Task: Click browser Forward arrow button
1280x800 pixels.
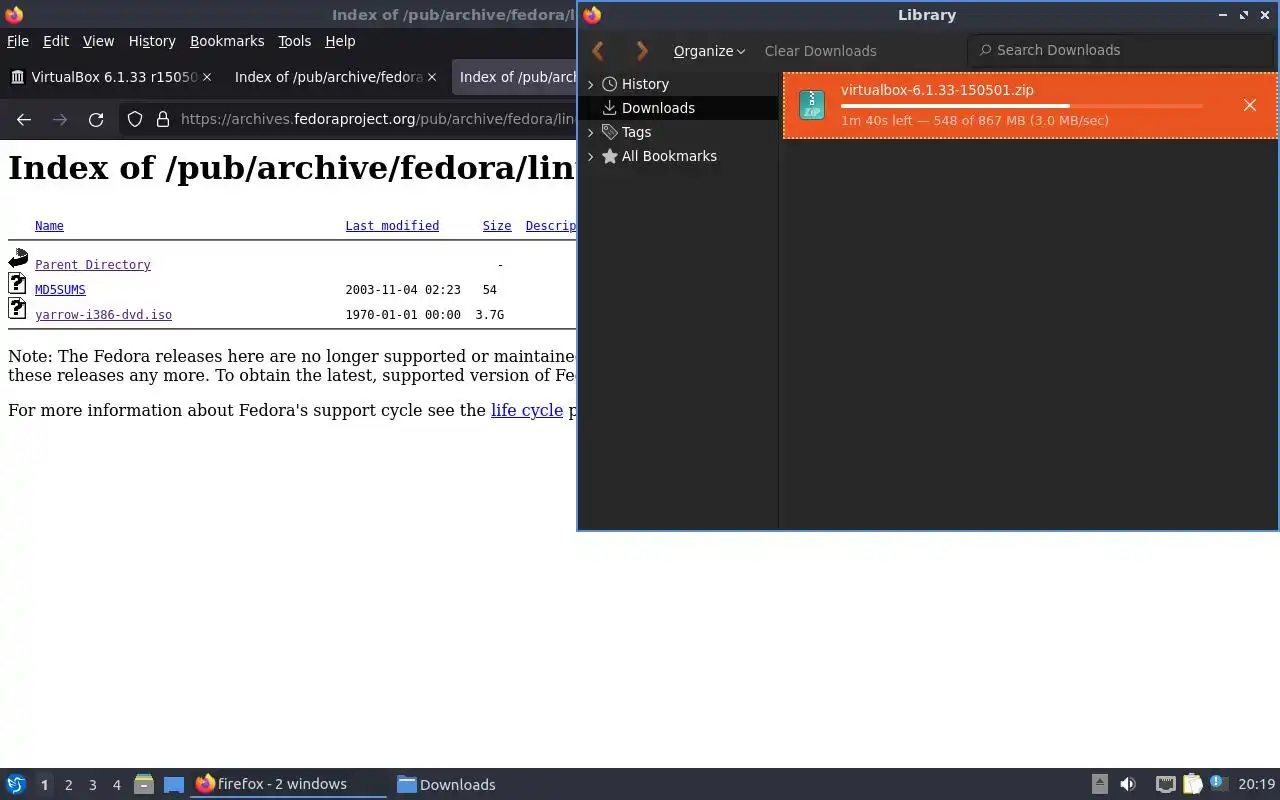Action: 60,119
